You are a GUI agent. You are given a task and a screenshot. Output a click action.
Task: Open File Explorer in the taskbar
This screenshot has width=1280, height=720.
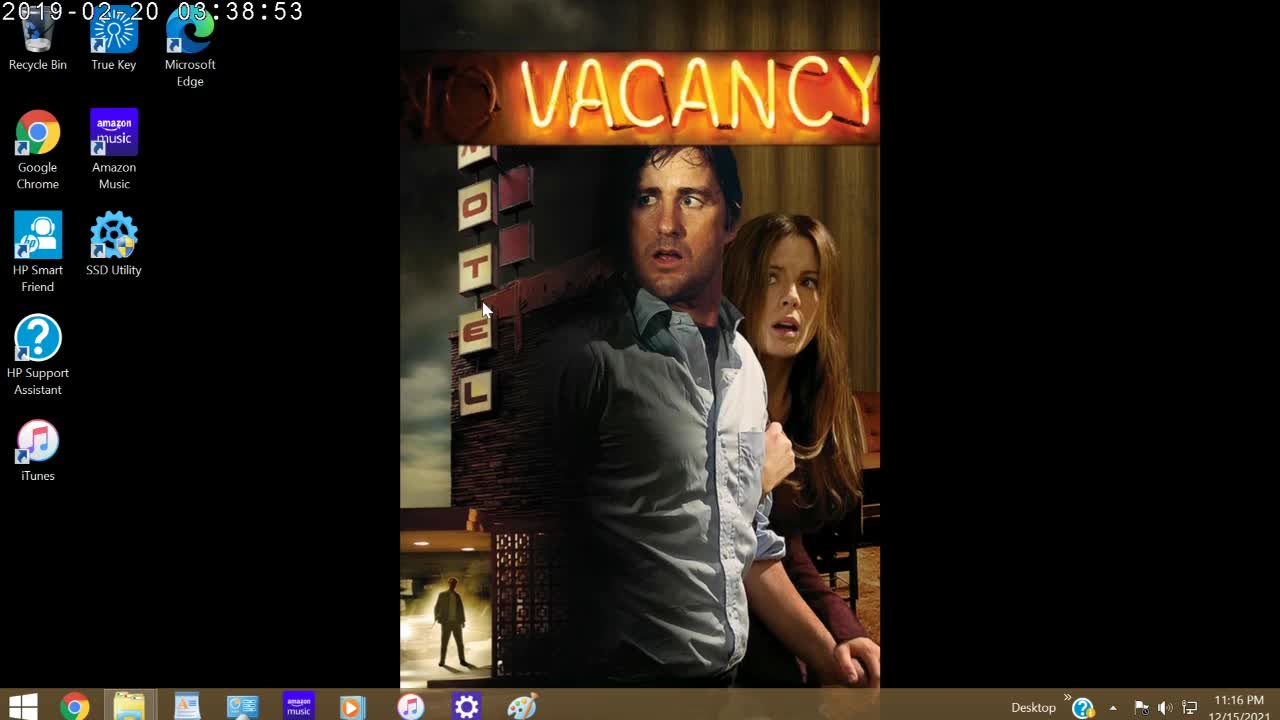pos(129,707)
